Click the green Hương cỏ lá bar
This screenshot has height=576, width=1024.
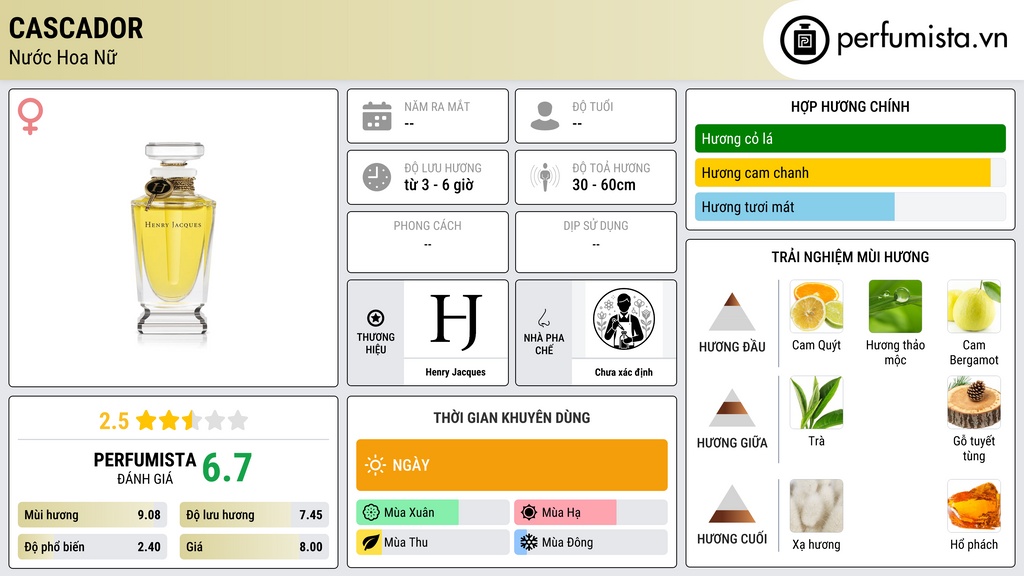850,138
